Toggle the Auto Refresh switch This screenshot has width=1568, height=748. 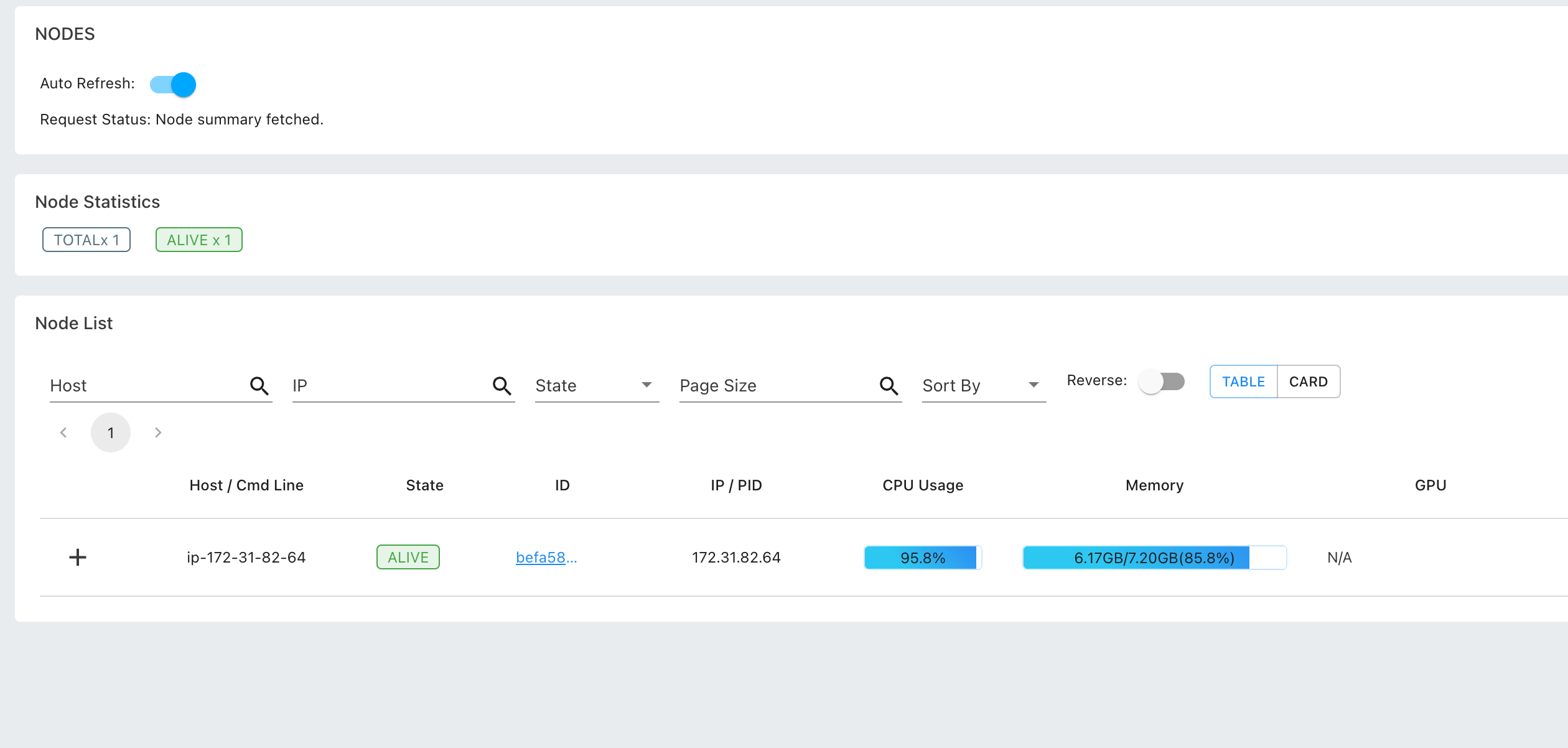[x=173, y=85]
